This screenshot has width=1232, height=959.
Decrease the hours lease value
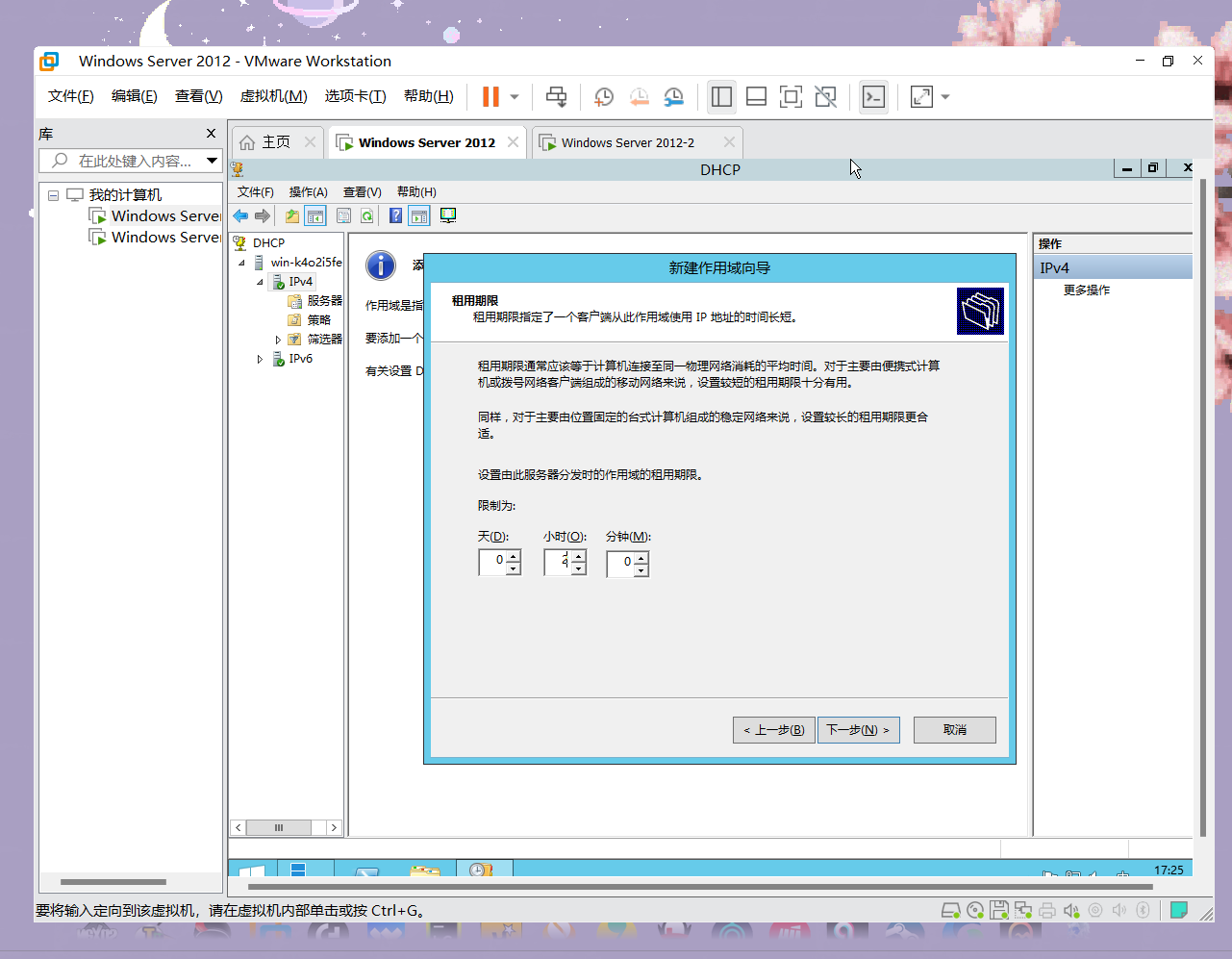pos(579,568)
